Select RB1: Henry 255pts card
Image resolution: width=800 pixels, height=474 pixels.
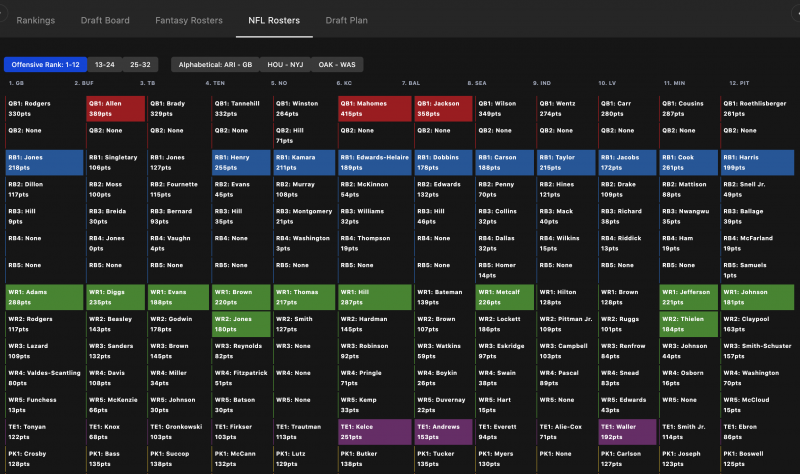coord(241,163)
